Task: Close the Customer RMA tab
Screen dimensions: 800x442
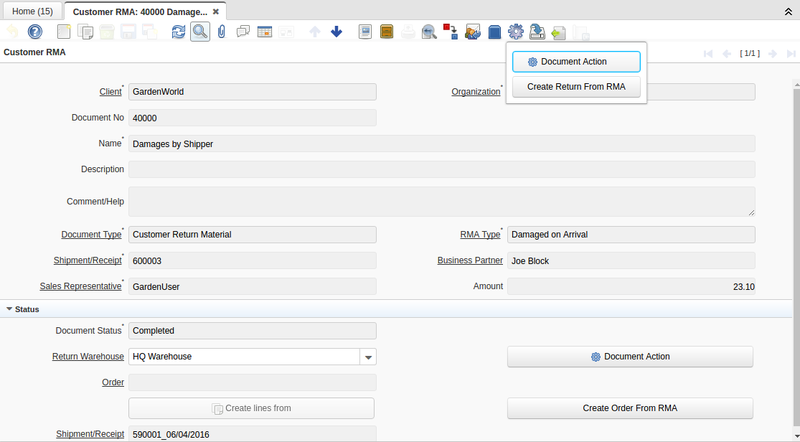Action: [x=216, y=10]
